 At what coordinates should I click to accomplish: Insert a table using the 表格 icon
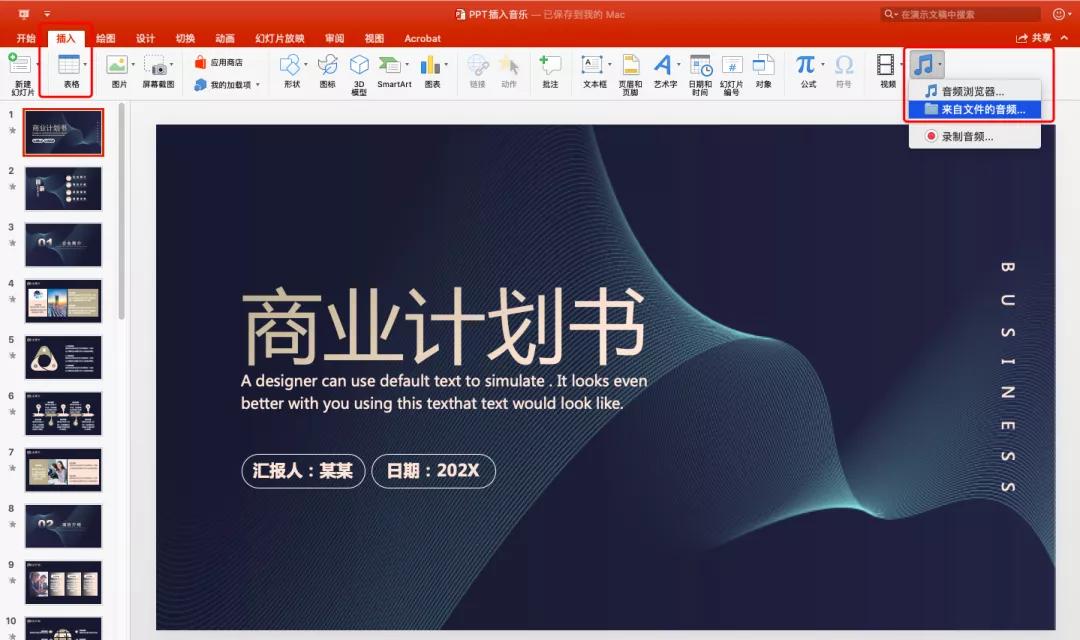click(x=68, y=66)
